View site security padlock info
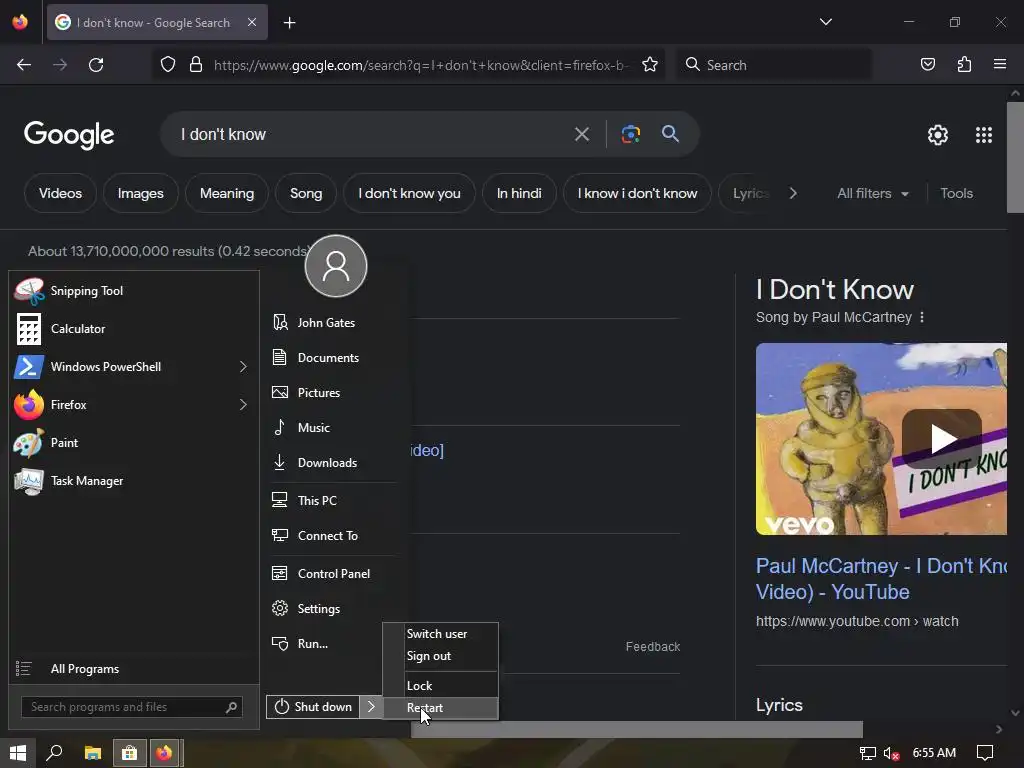This screenshot has height=768, width=1024. coord(195,65)
